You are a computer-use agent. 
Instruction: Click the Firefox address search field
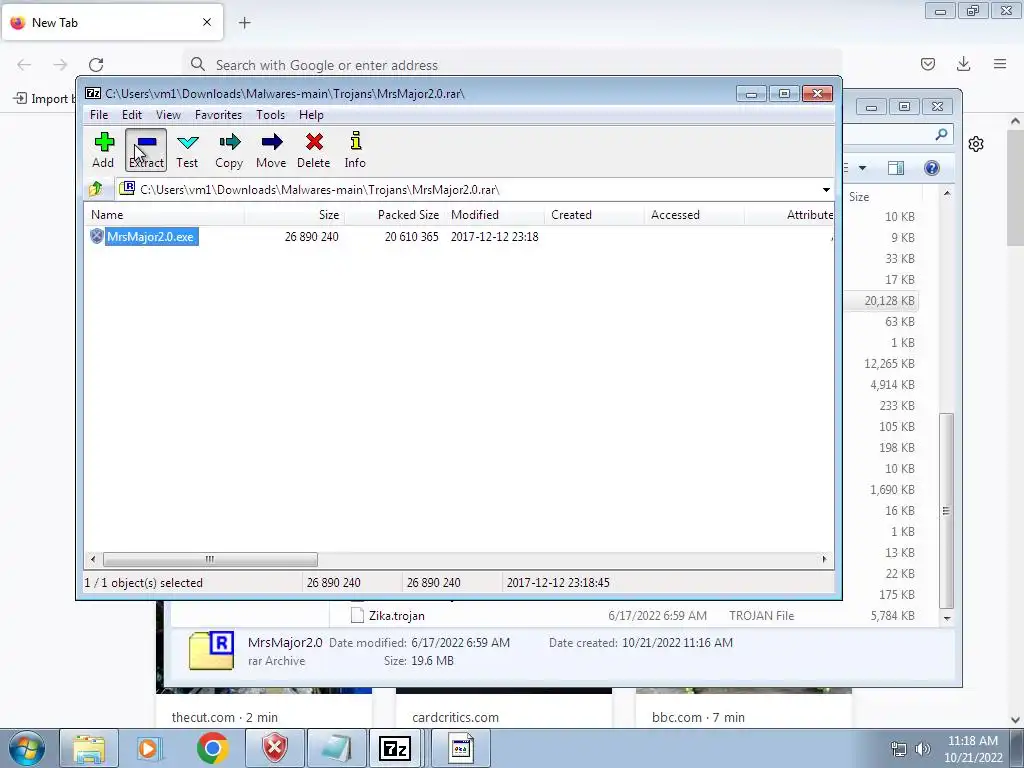click(513, 65)
